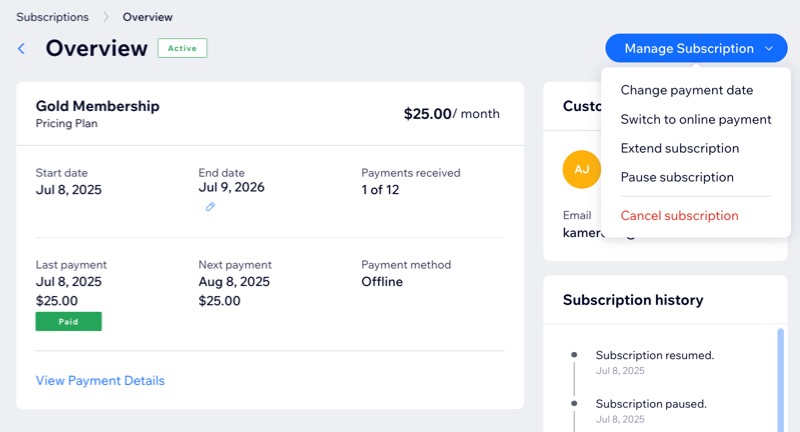Image resolution: width=800 pixels, height=432 pixels.
Task: Edit the end date with pencil icon
Action: [210, 207]
